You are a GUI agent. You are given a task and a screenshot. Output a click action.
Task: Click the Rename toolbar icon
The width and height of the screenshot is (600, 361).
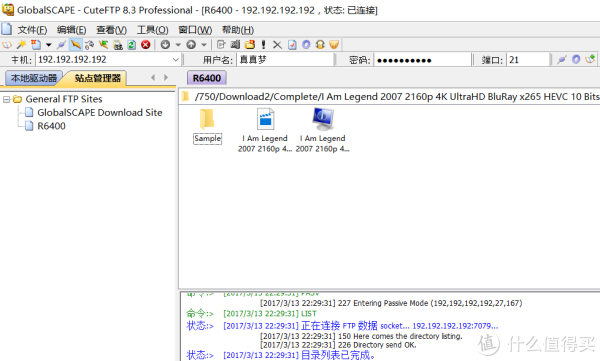[x=235, y=45]
